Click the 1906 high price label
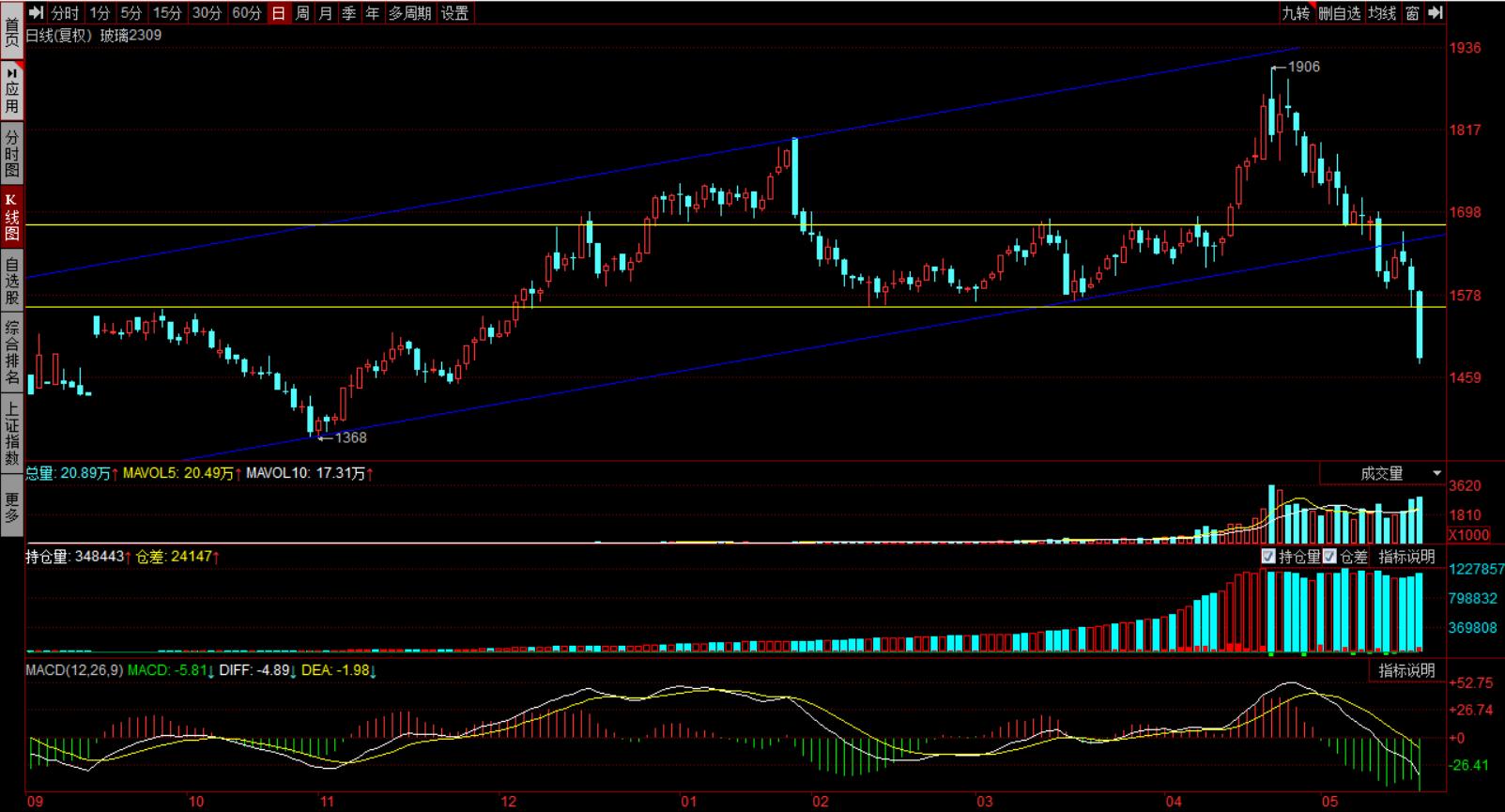The height and width of the screenshot is (812, 1505). pos(1303,67)
